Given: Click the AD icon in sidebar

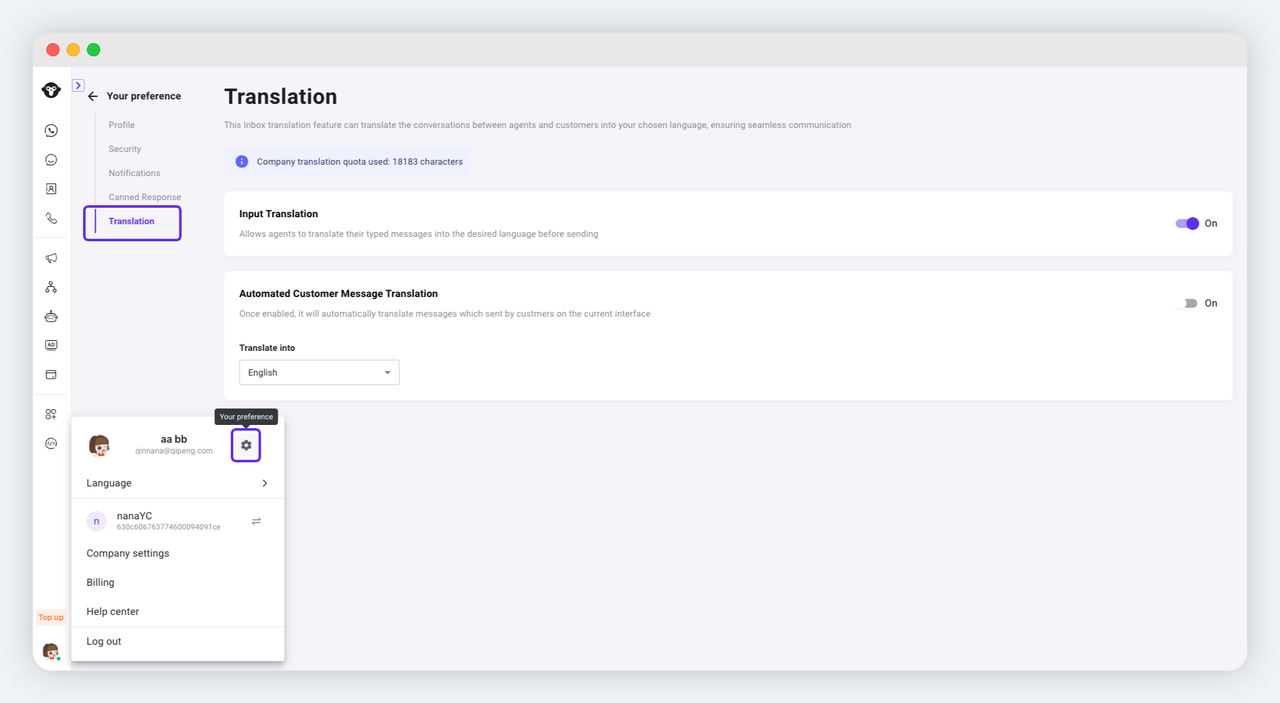Looking at the screenshot, I should pos(51,345).
